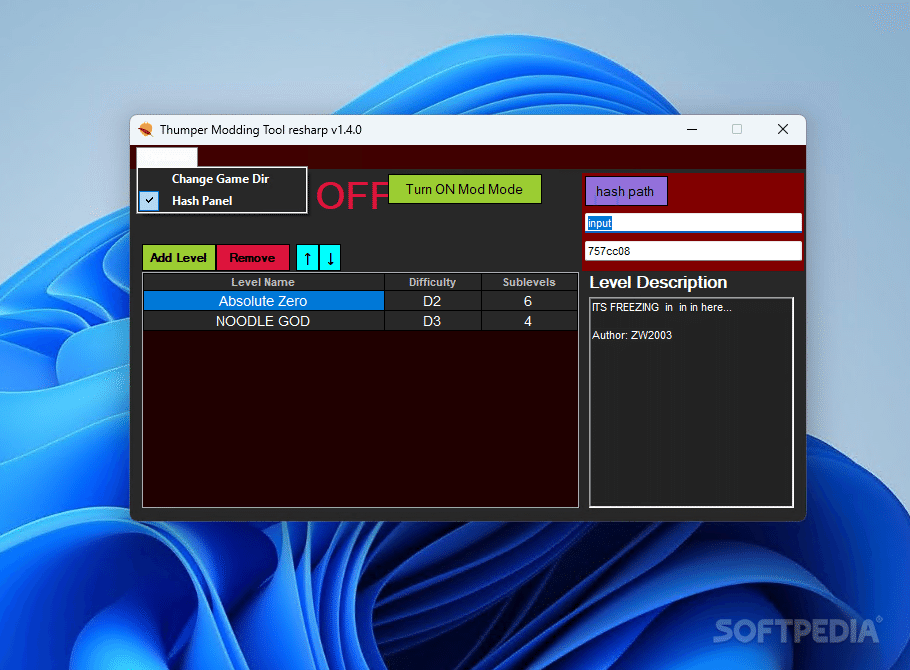910x670 pixels.
Task: Click the Difficulty column header
Action: click(432, 282)
